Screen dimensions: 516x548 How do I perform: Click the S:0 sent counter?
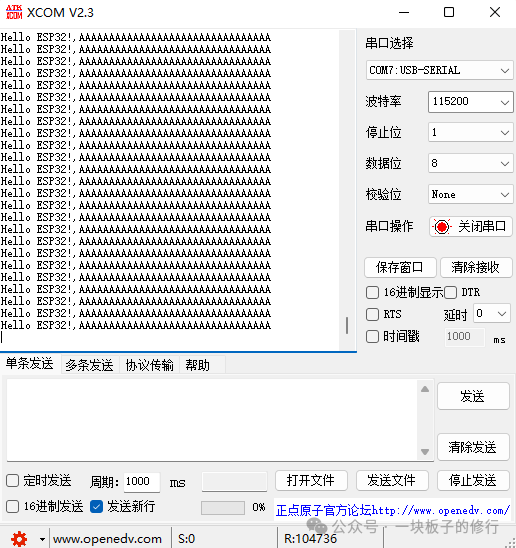click(x=186, y=539)
